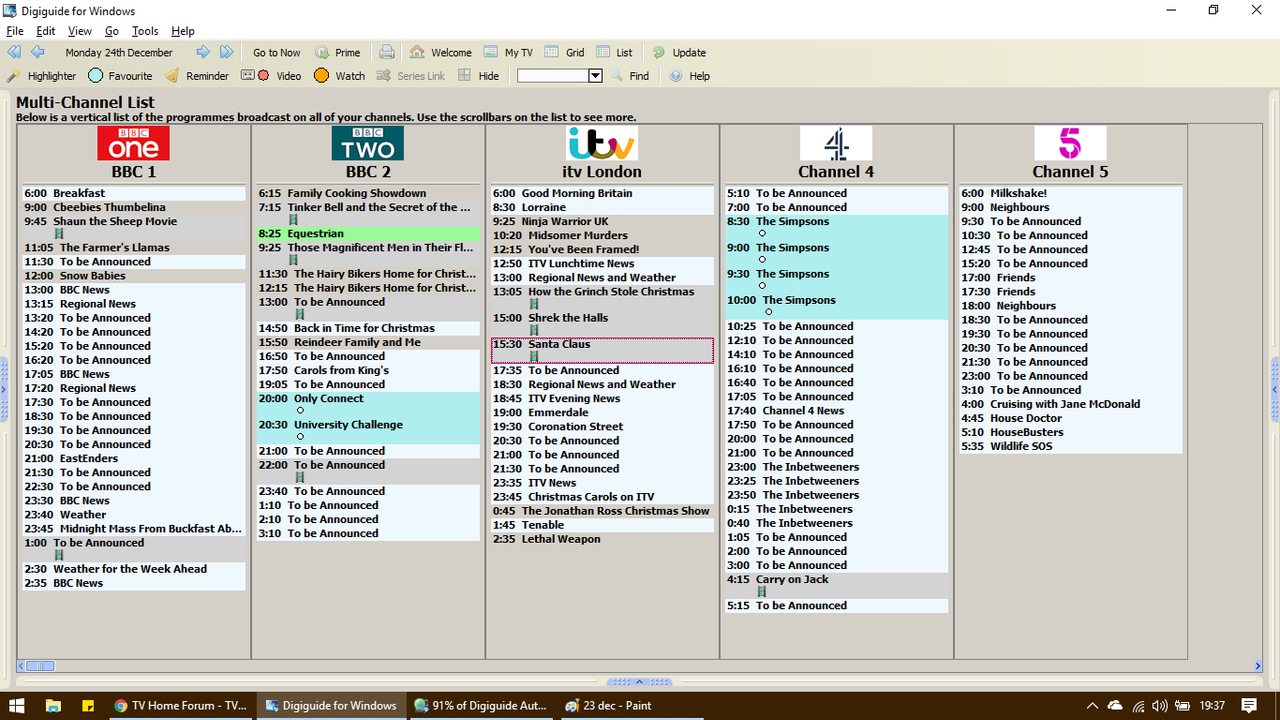
Task: Click the ITV channel logo
Action: [601, 143]
